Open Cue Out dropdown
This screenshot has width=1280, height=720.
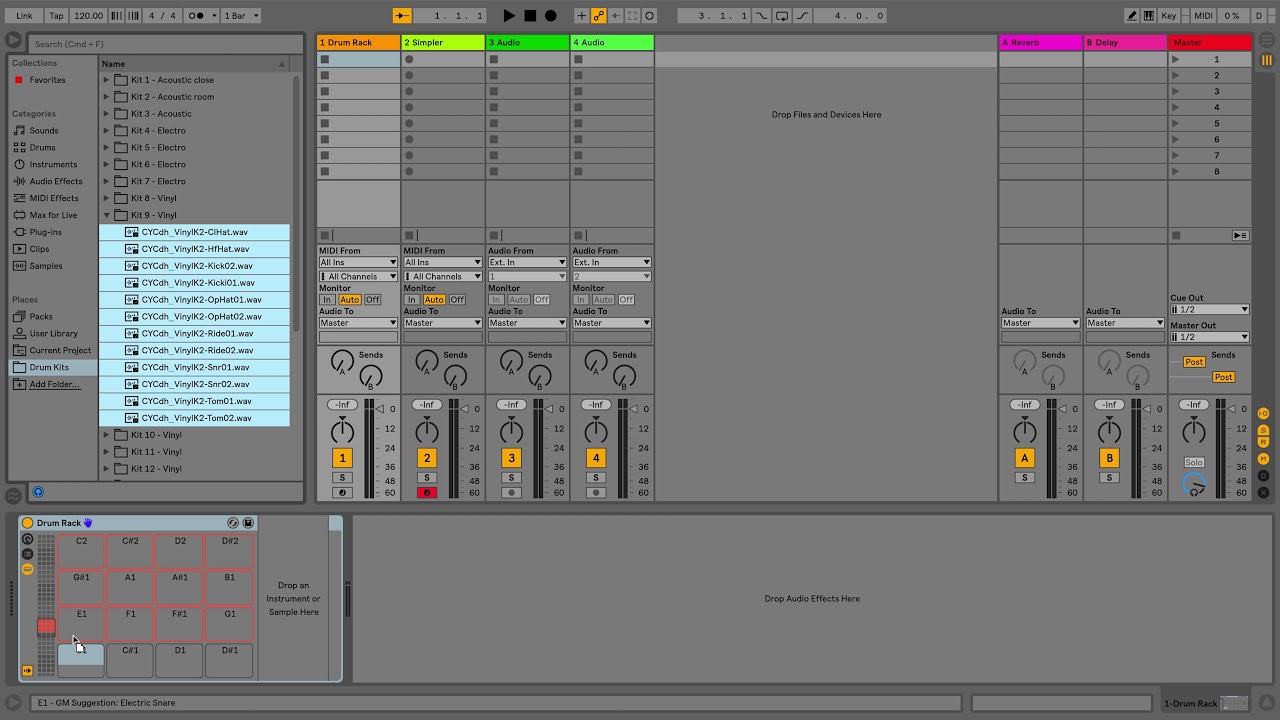pos(1210,310)
